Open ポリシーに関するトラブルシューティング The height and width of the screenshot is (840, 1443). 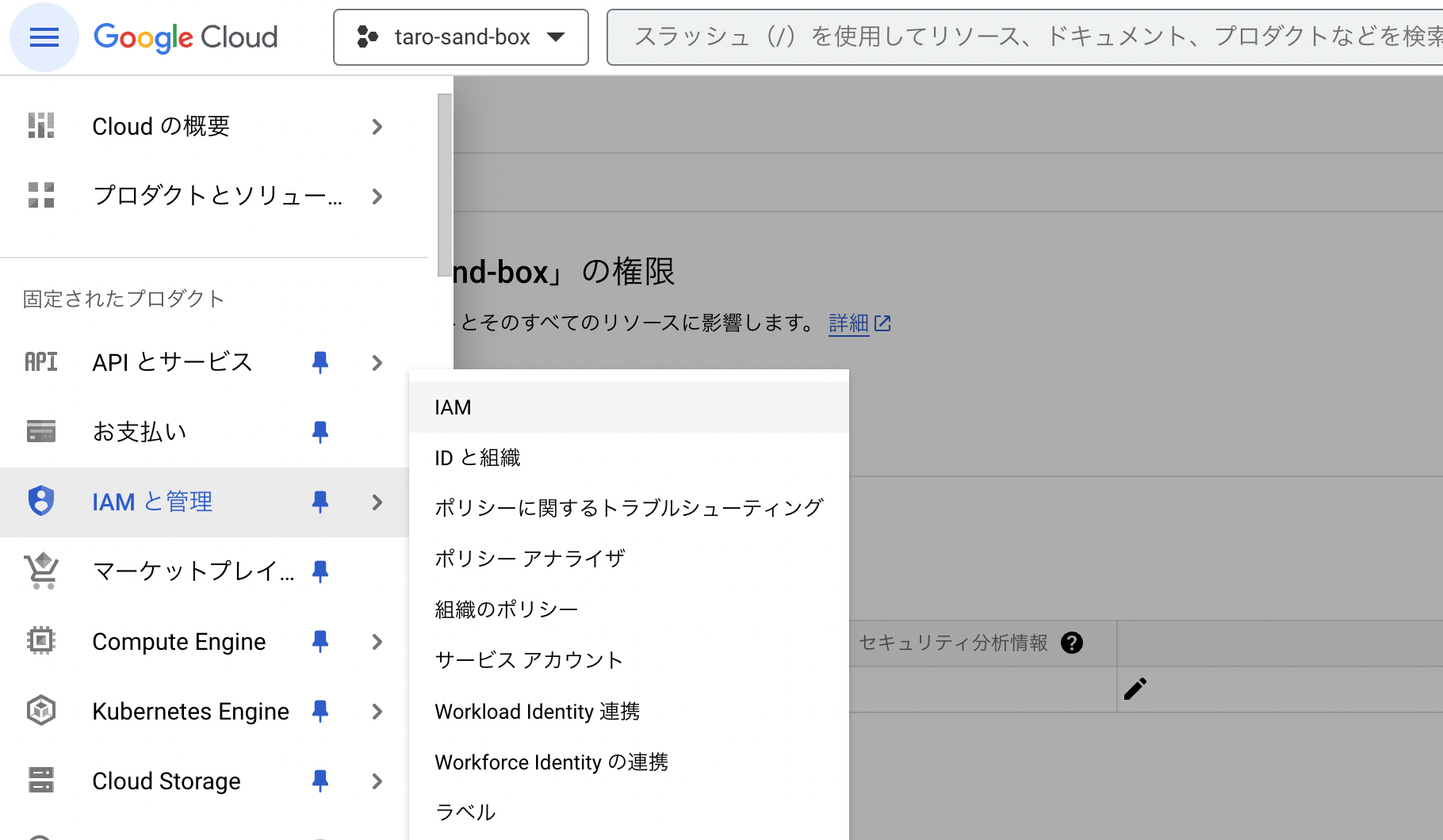pyautogui.click(x=629, y=508)
